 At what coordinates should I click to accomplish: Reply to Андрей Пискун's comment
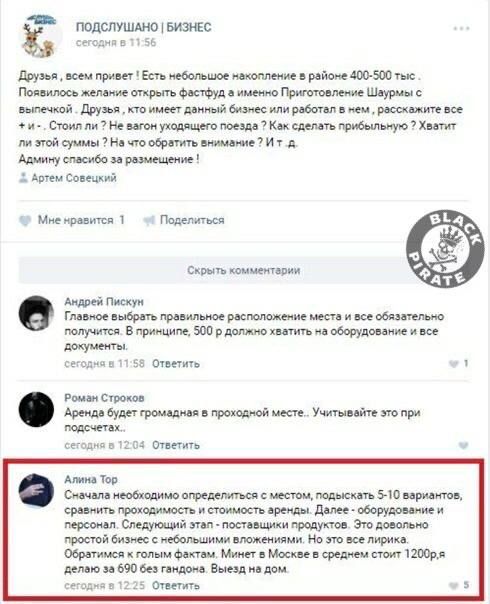tap(176, 364)
